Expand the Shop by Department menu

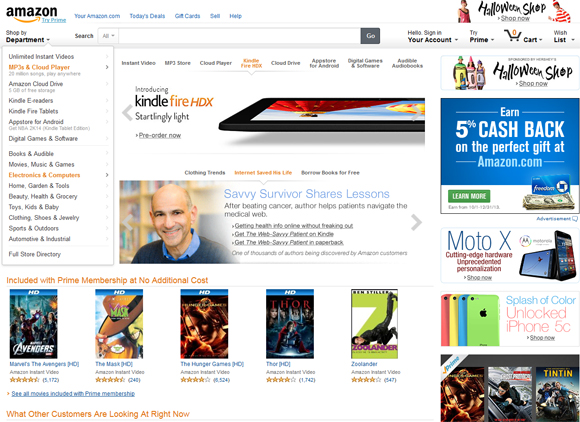coord(28,37)
